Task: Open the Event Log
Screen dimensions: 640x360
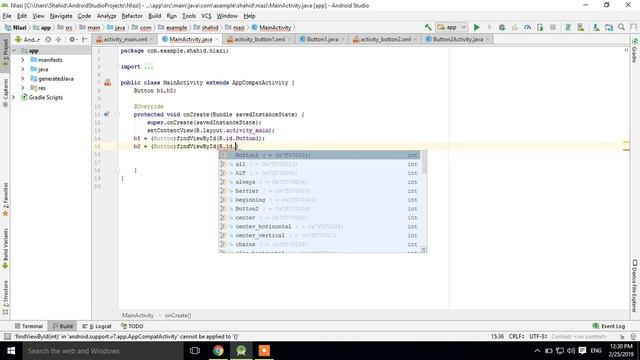Action: [609, 326]
